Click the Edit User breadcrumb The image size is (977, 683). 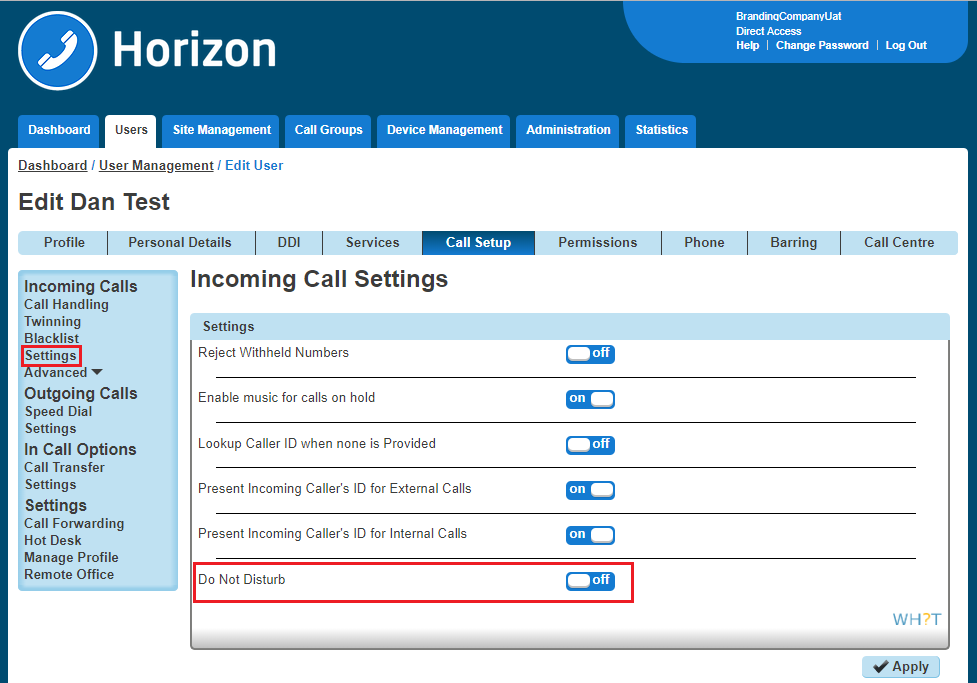click(x=254, y=166)
